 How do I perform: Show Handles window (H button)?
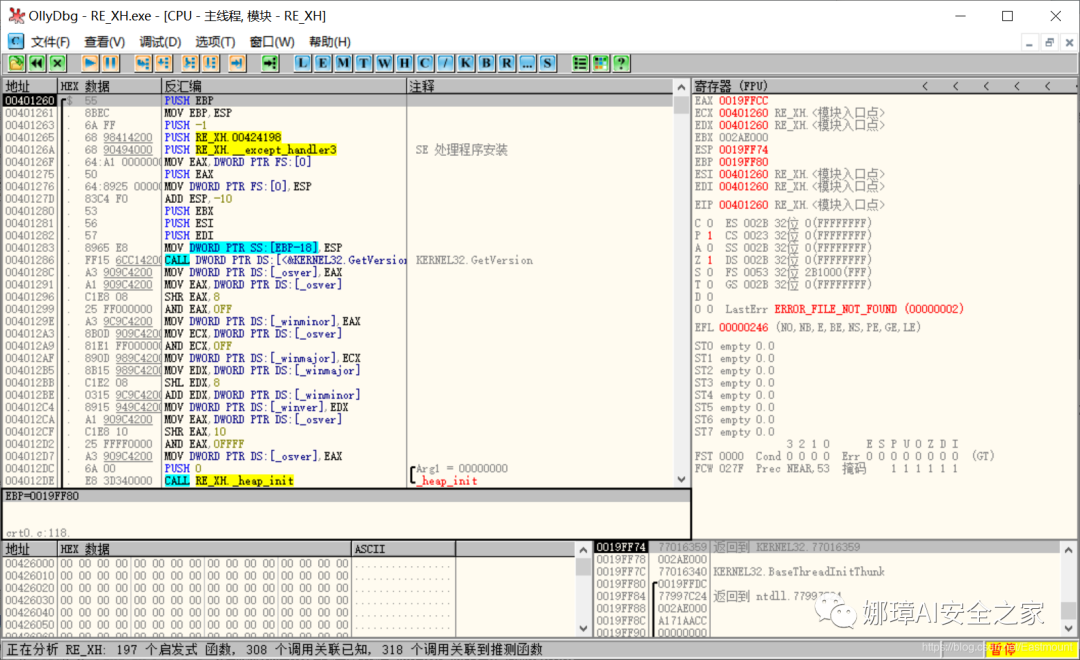click(x=404, y=63)
